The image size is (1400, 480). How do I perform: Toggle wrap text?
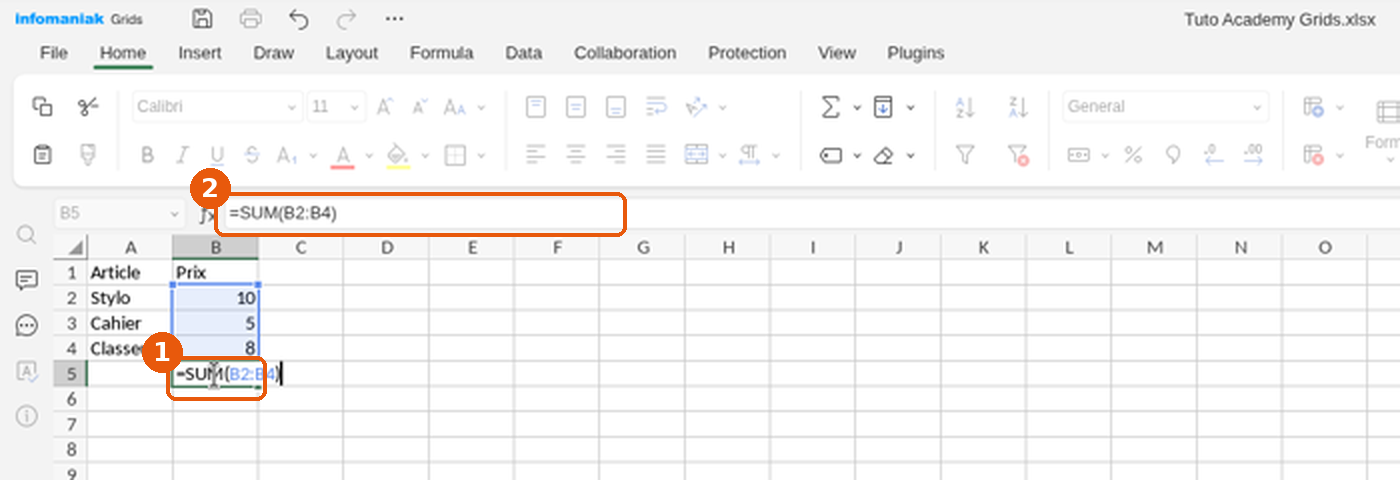pos(656,106)
